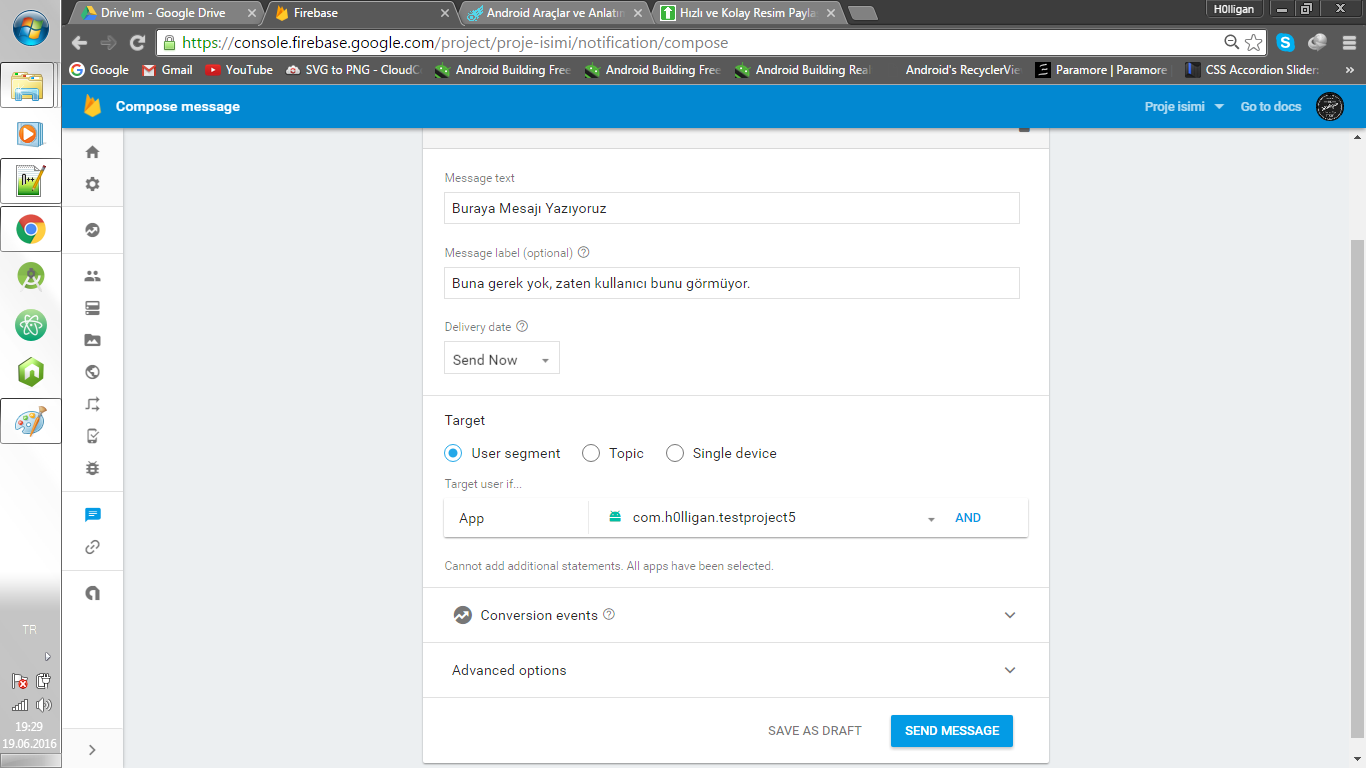This screenshot has width=1366, height=768.
Task: Open the Storage folder icon in sidebar
Action: 93,340
